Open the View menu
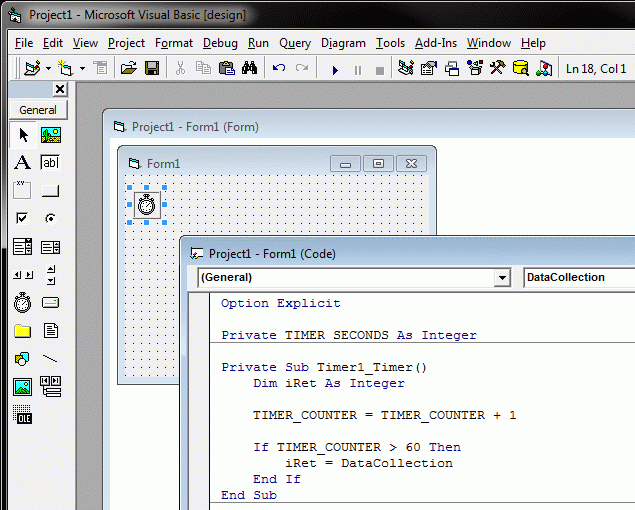 pos(85,43)
